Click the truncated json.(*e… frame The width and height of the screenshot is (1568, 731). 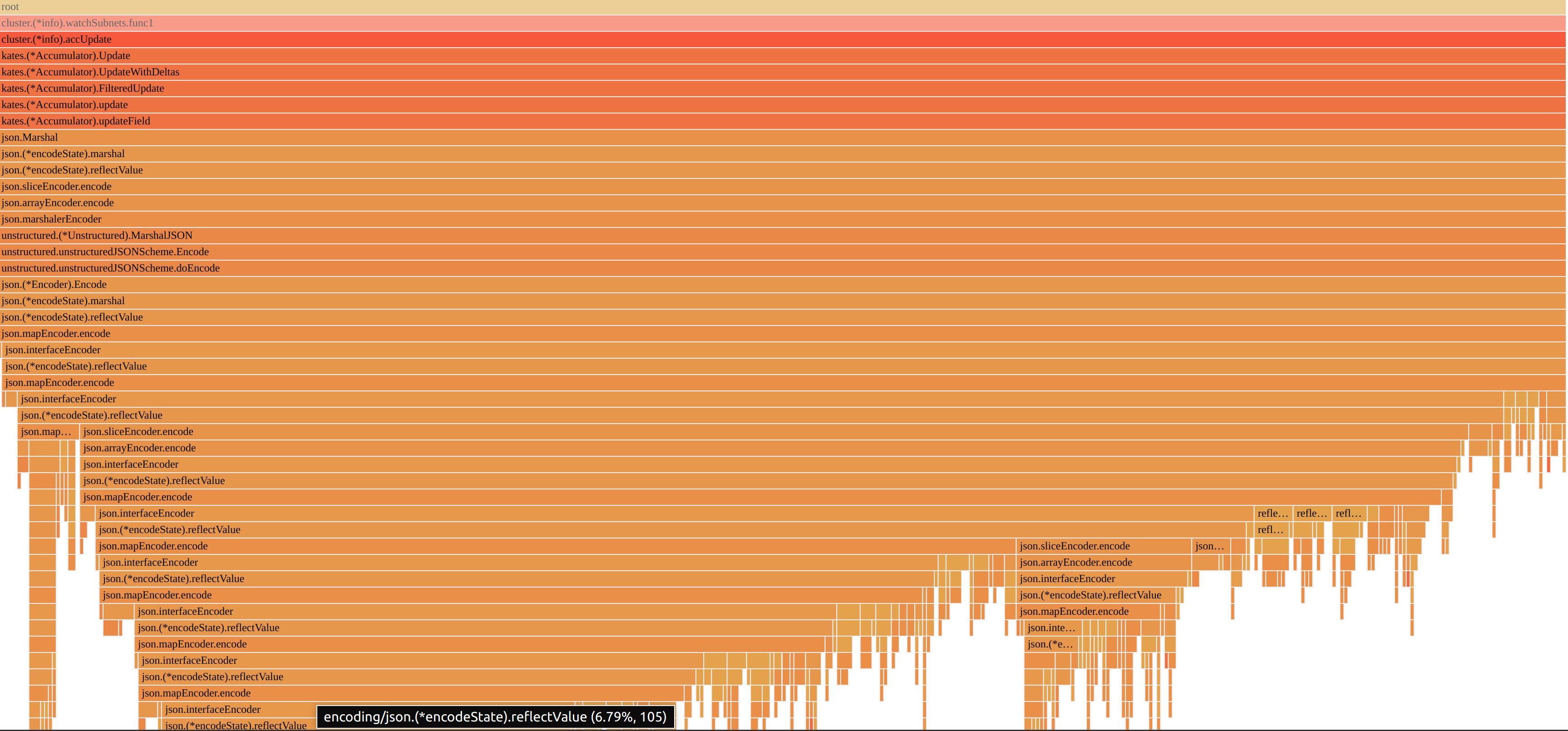coord(1050,644)
